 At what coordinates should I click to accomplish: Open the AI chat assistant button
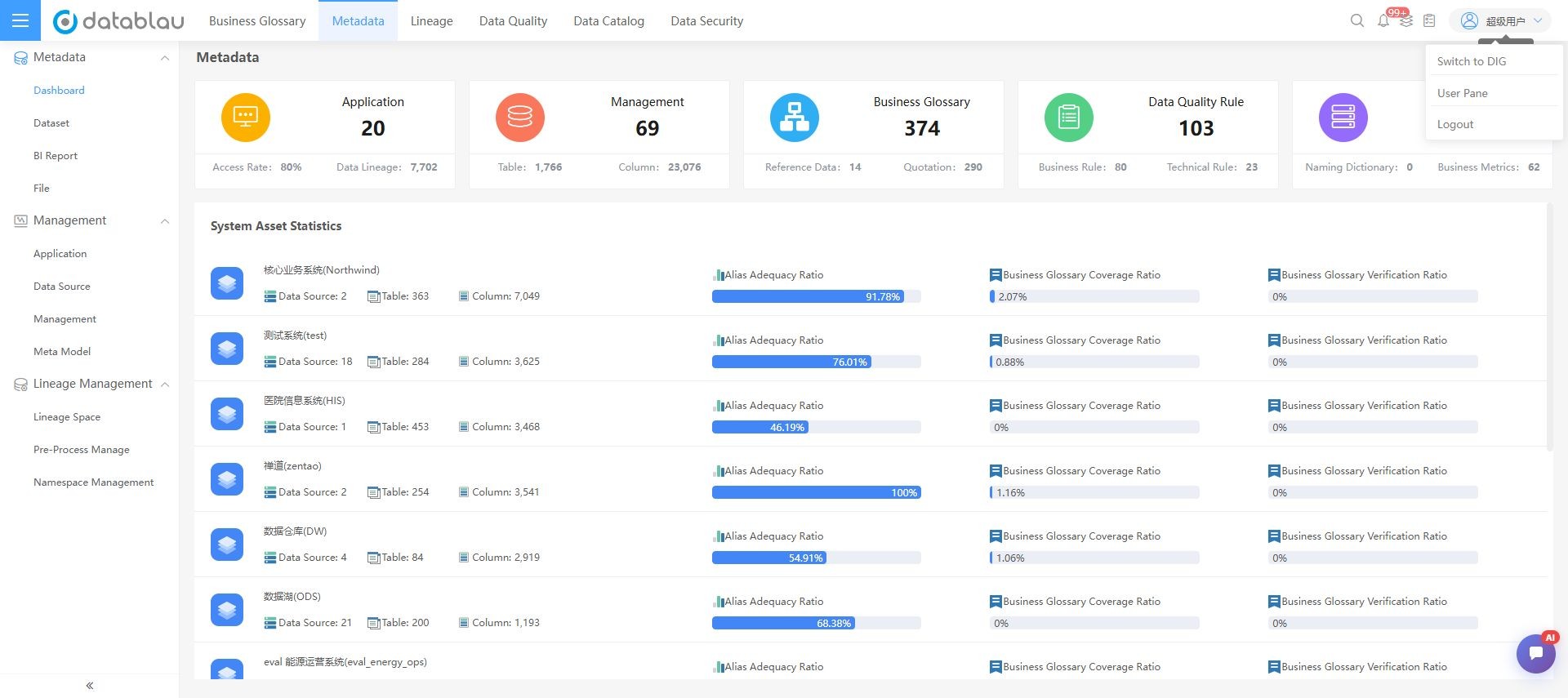click(1536, 653)
